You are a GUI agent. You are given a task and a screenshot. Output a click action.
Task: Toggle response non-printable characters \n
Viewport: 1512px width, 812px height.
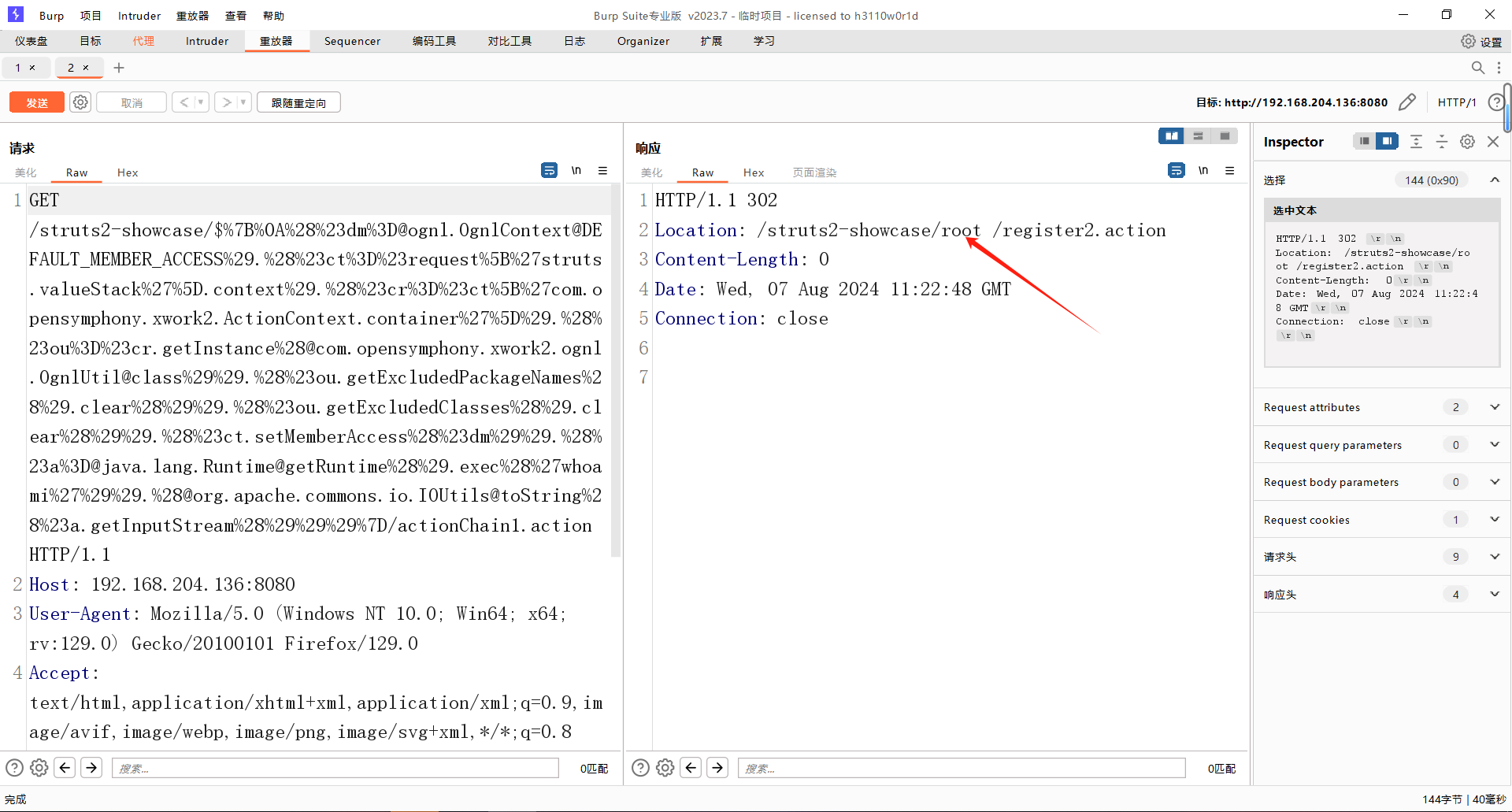pos(1203,170)
